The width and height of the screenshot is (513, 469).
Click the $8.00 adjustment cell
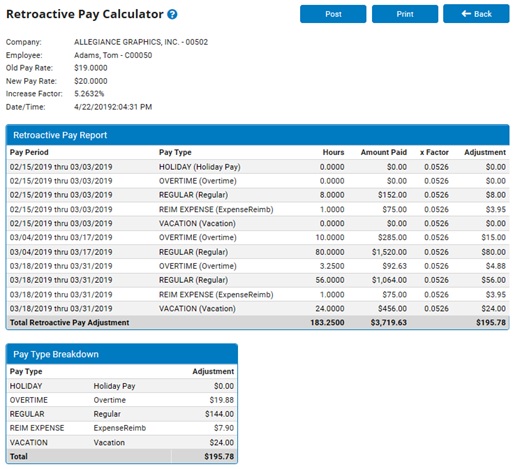(x=496, y=195)
